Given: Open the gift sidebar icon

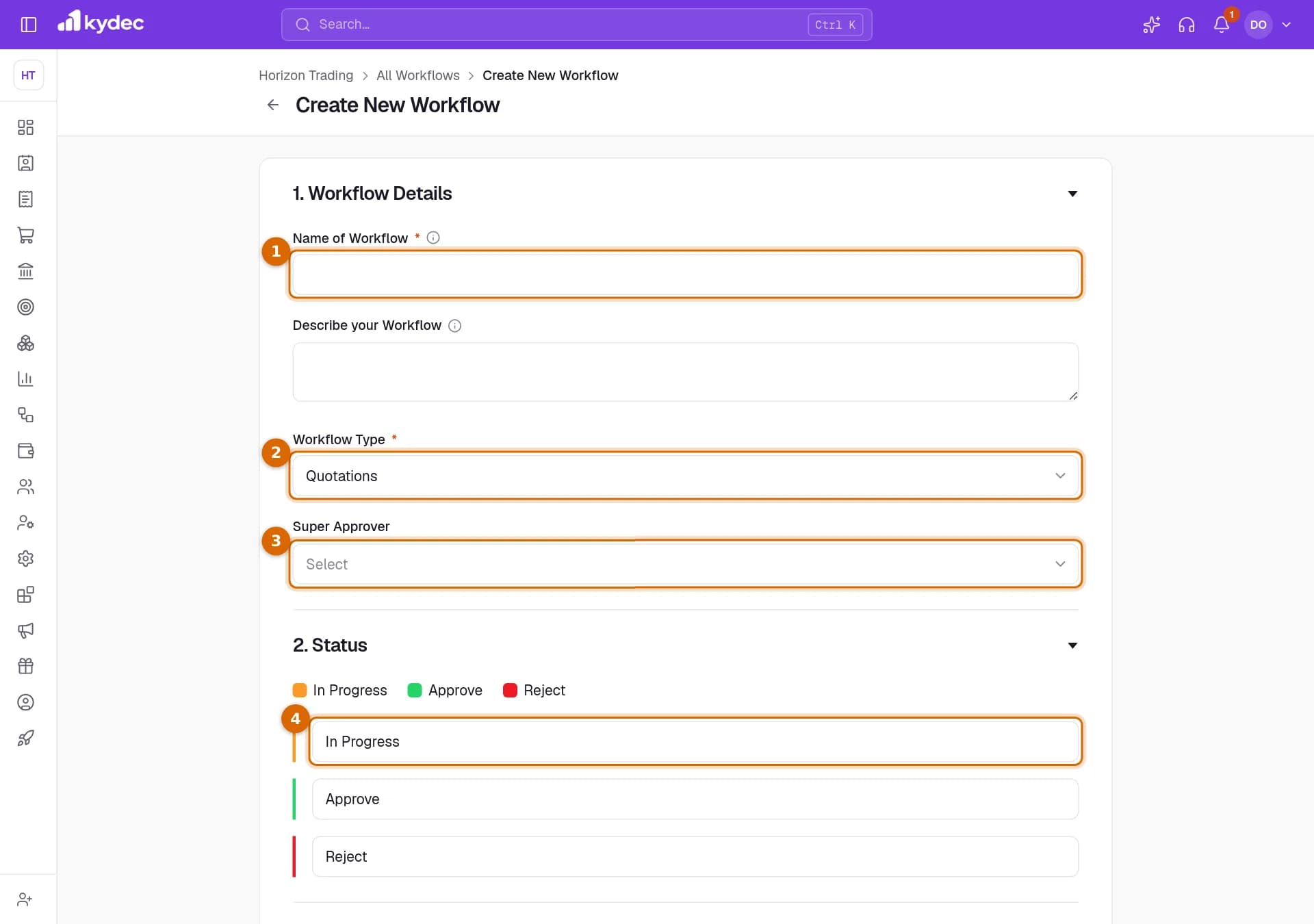Looking at the screenshot, I should [x=25, y=666].
